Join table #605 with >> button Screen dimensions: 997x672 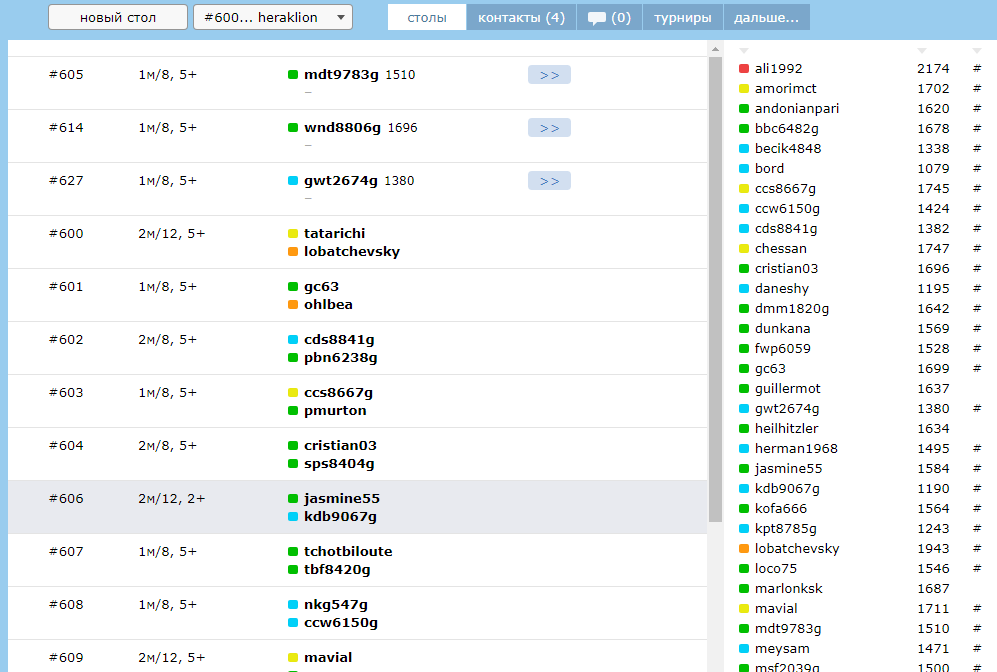point(549,75)
